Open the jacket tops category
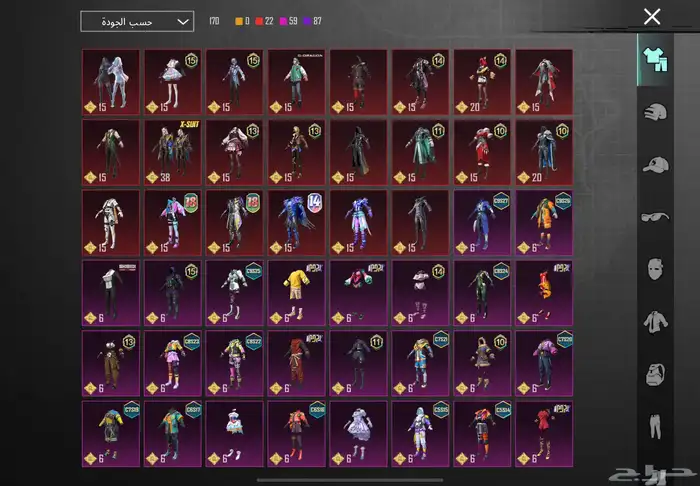Screen dimensions: 700x486 pos(655,322)
